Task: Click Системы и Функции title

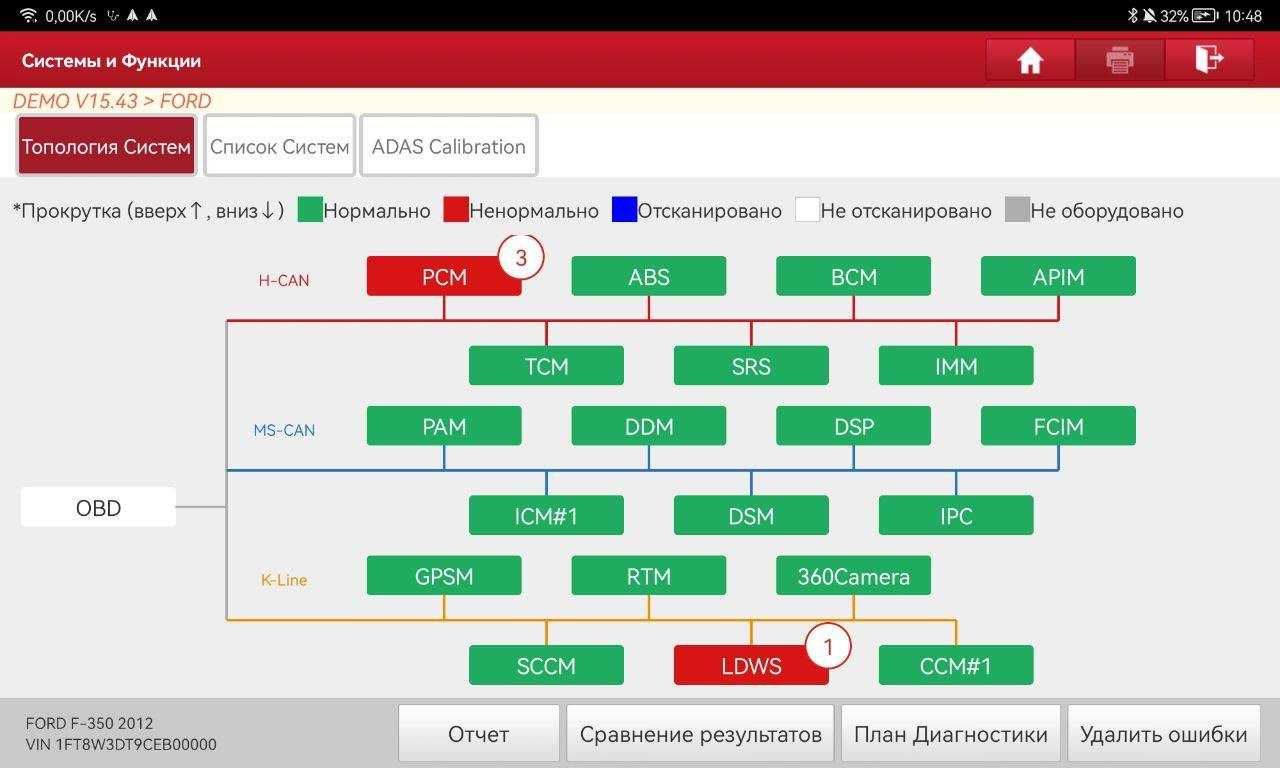Action: [x=111, y=61]
